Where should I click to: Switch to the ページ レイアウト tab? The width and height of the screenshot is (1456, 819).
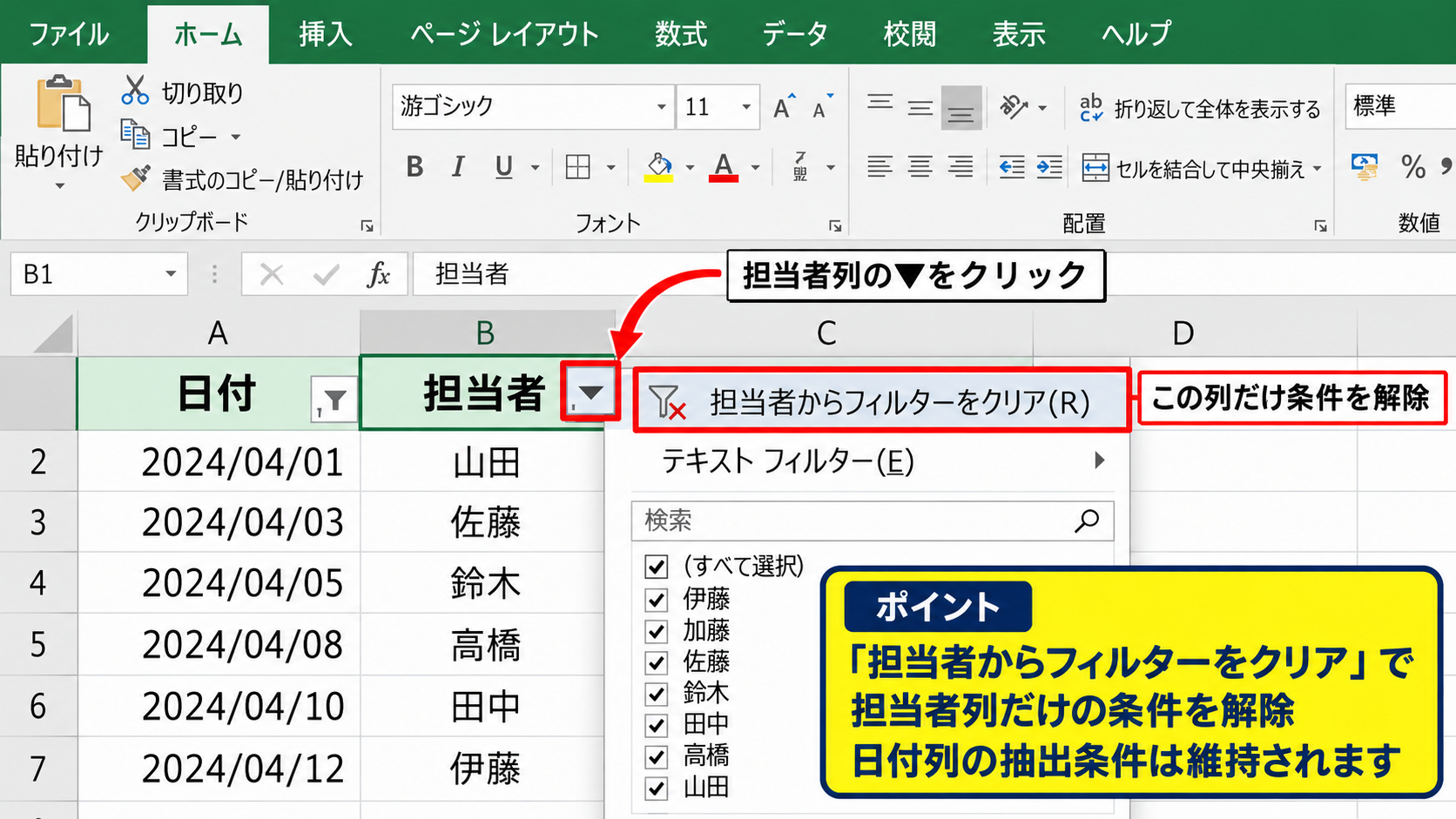coord(504,34)
